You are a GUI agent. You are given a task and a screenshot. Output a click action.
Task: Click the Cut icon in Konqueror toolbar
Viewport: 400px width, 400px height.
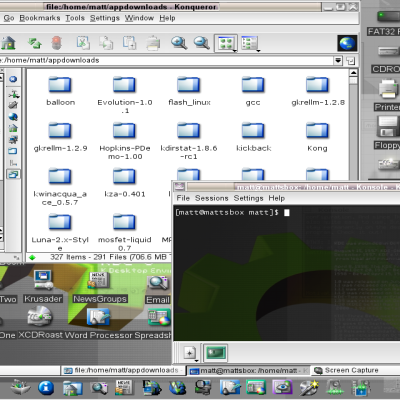point(83,43)
